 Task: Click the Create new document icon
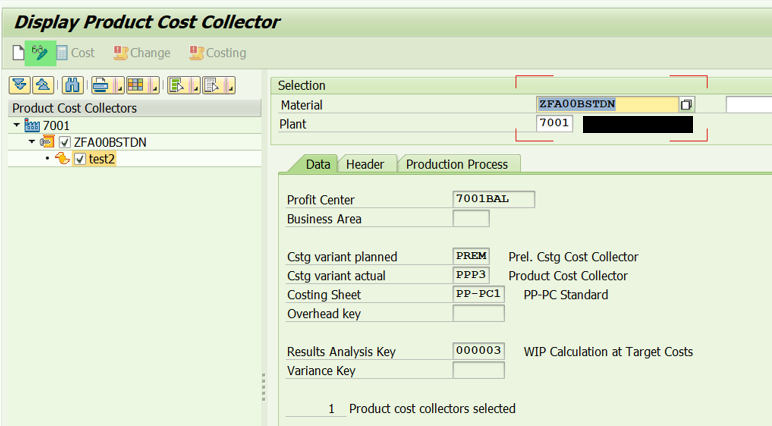pyautogui.click(x=18, y=52)
